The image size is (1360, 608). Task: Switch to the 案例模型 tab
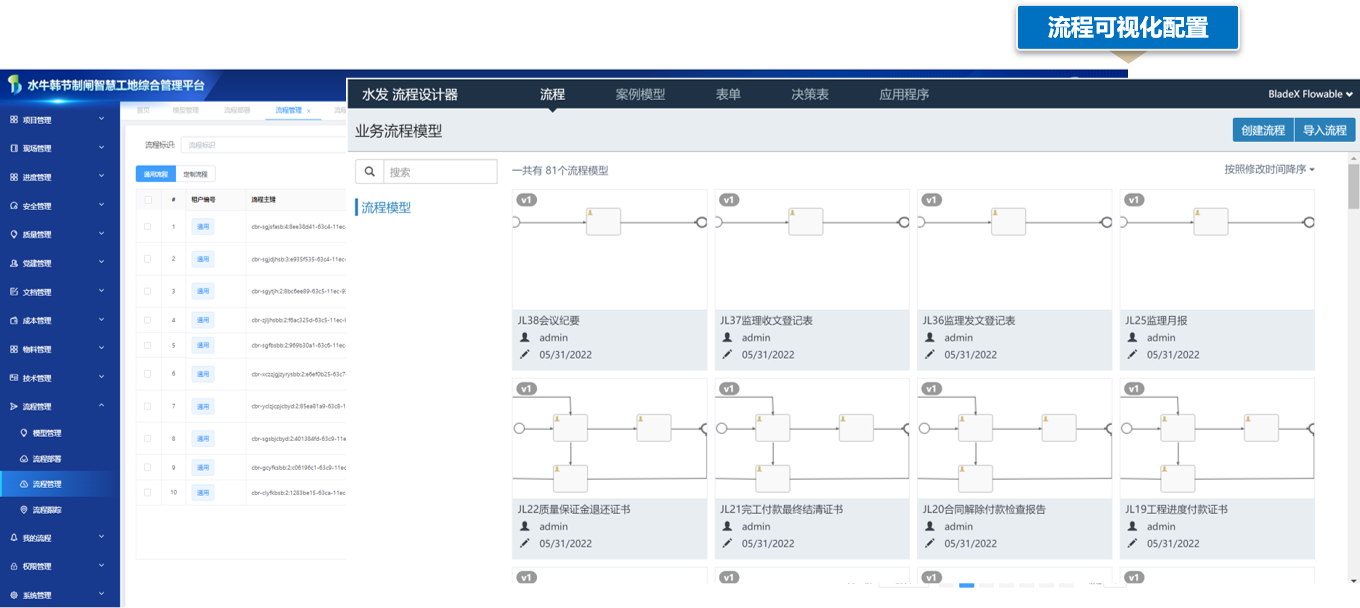pos(640,94)
